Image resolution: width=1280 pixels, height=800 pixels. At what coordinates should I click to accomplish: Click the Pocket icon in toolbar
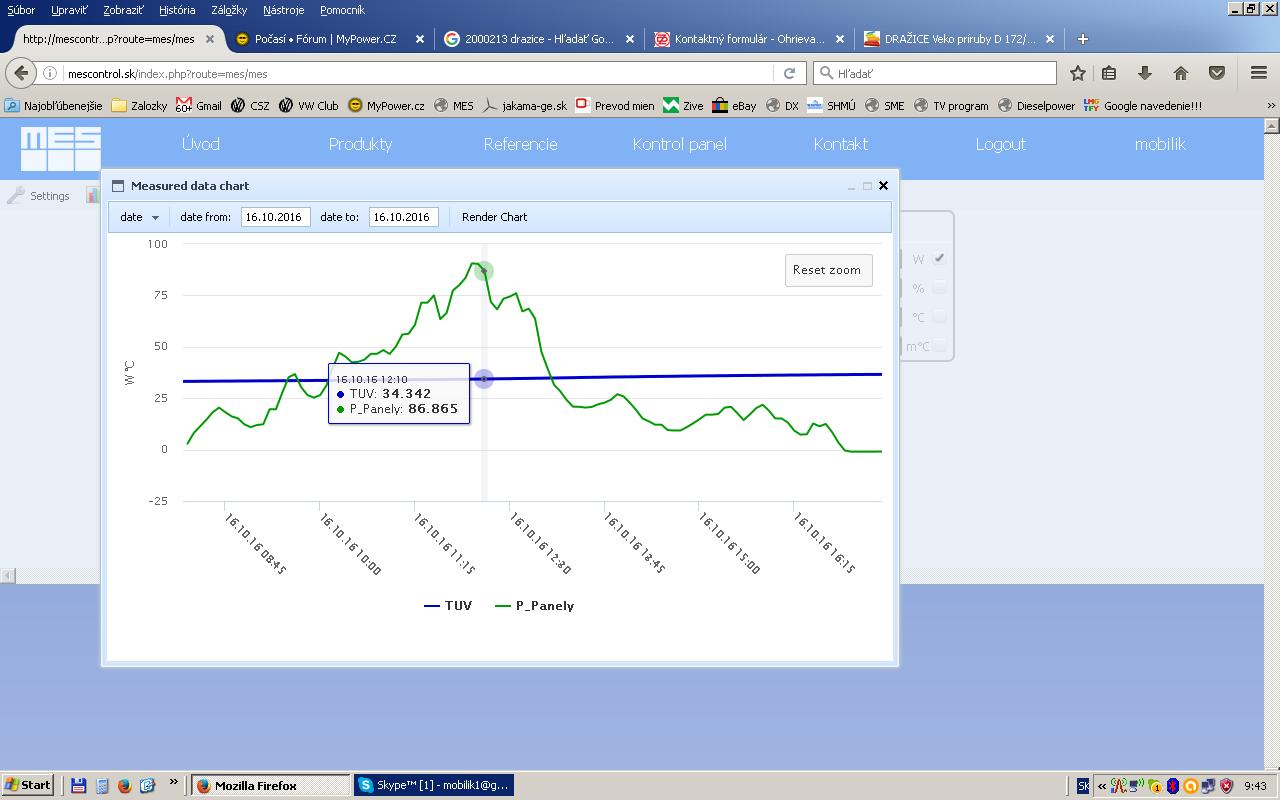click(1217, 73)
